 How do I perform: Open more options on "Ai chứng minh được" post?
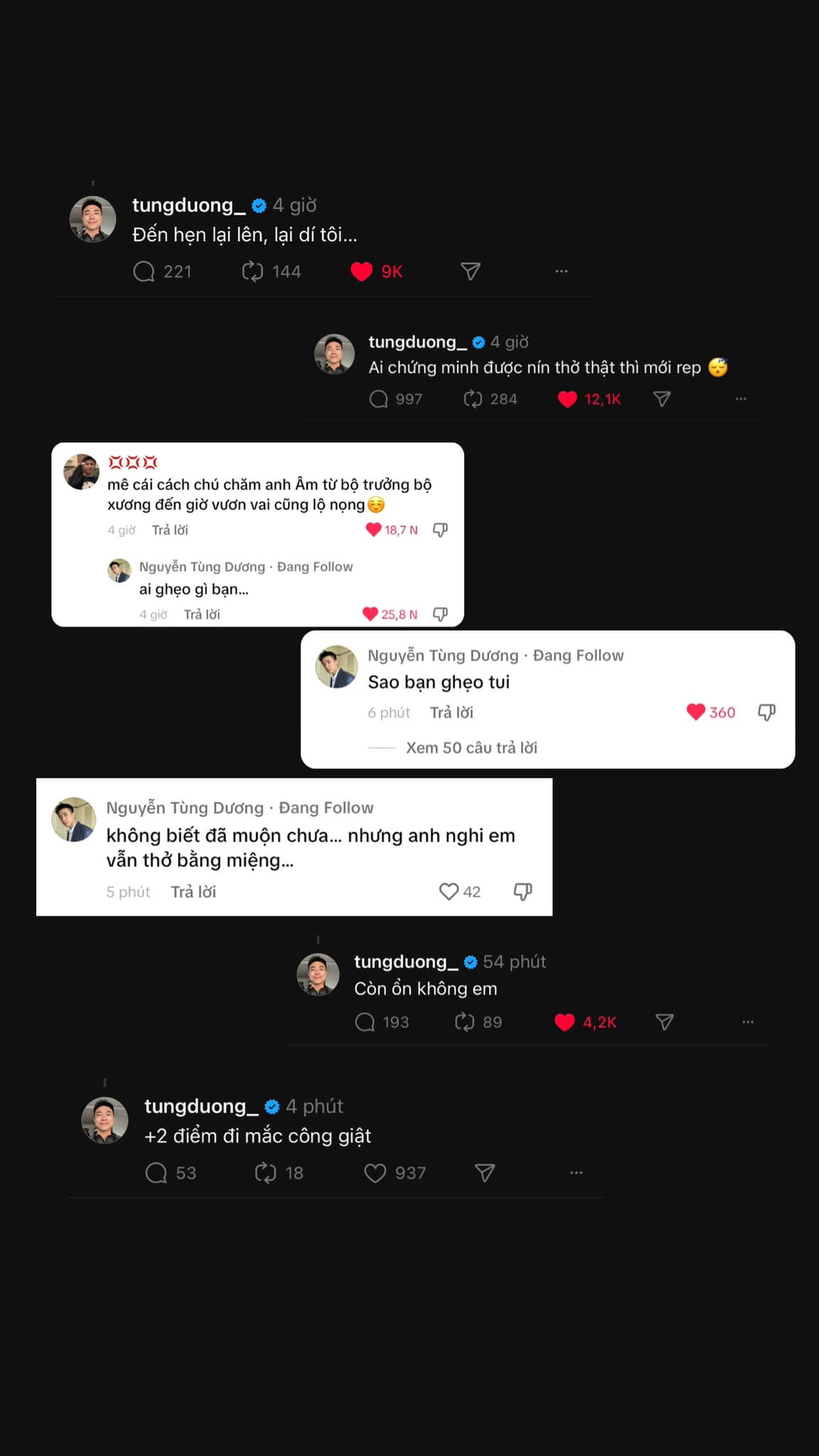click(x=741, y=399)
